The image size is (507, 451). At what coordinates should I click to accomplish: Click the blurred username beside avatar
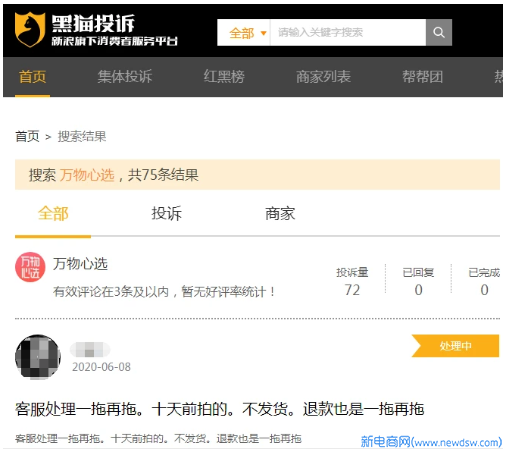coord(90,350)
